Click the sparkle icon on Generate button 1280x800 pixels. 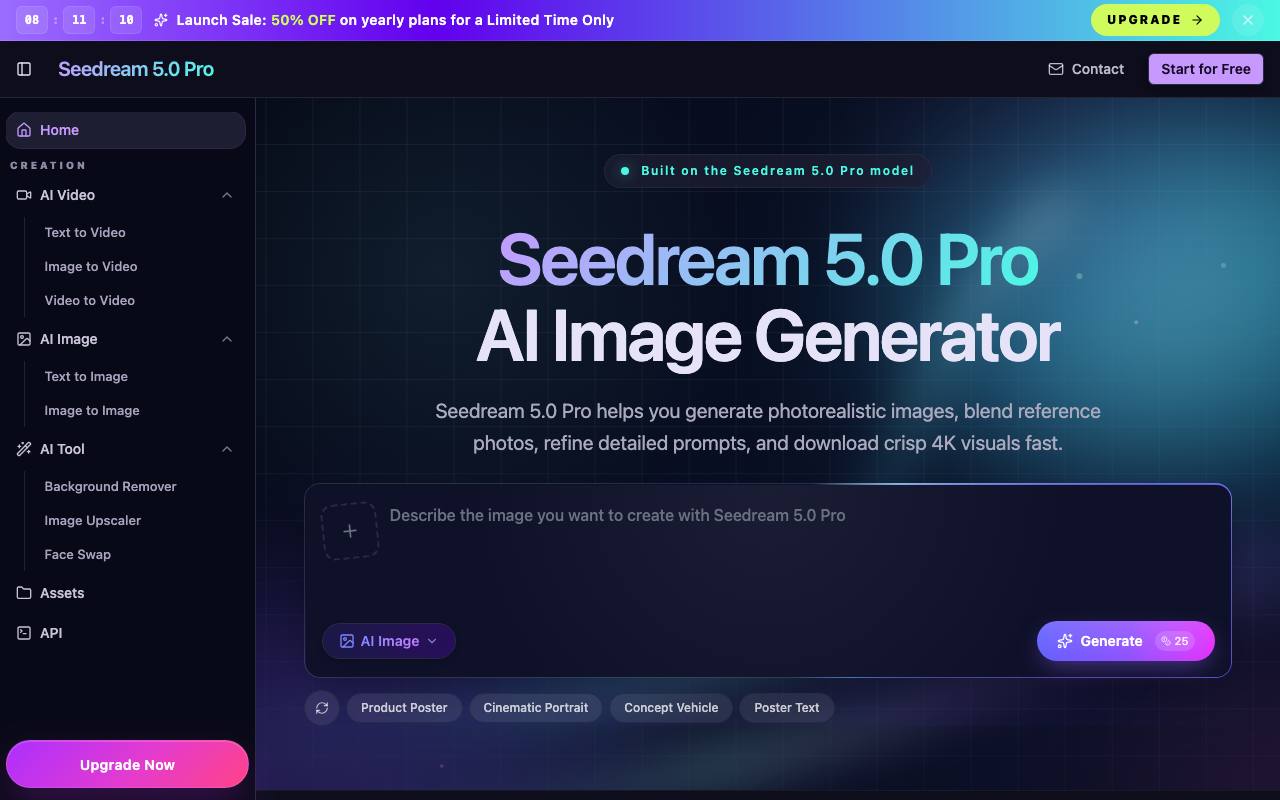(x=1065, y=641)
